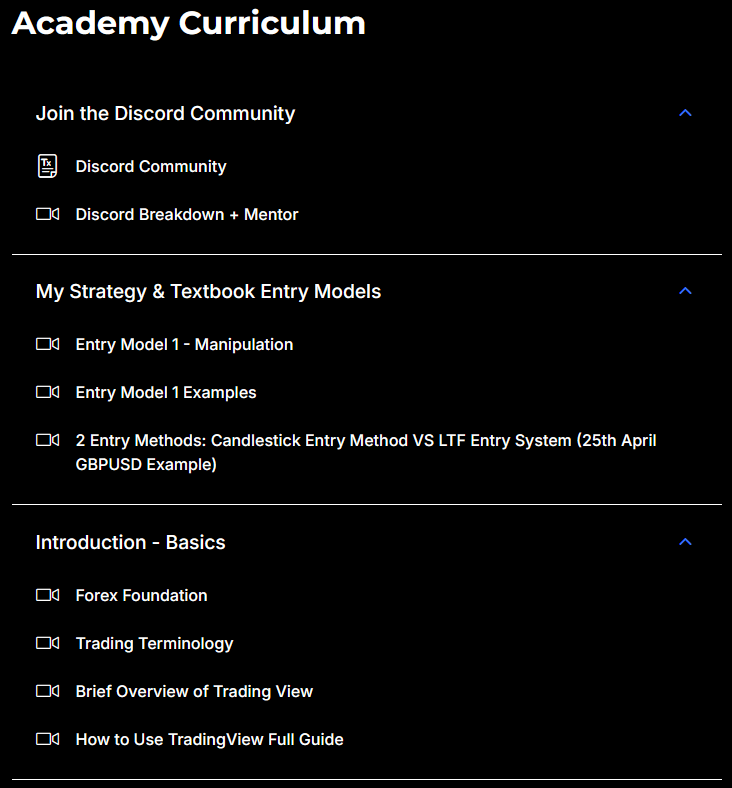Click video icon next to Discord Breakdown + Mentor
Screen dimensions: 732x788
[x=47, y=214]
